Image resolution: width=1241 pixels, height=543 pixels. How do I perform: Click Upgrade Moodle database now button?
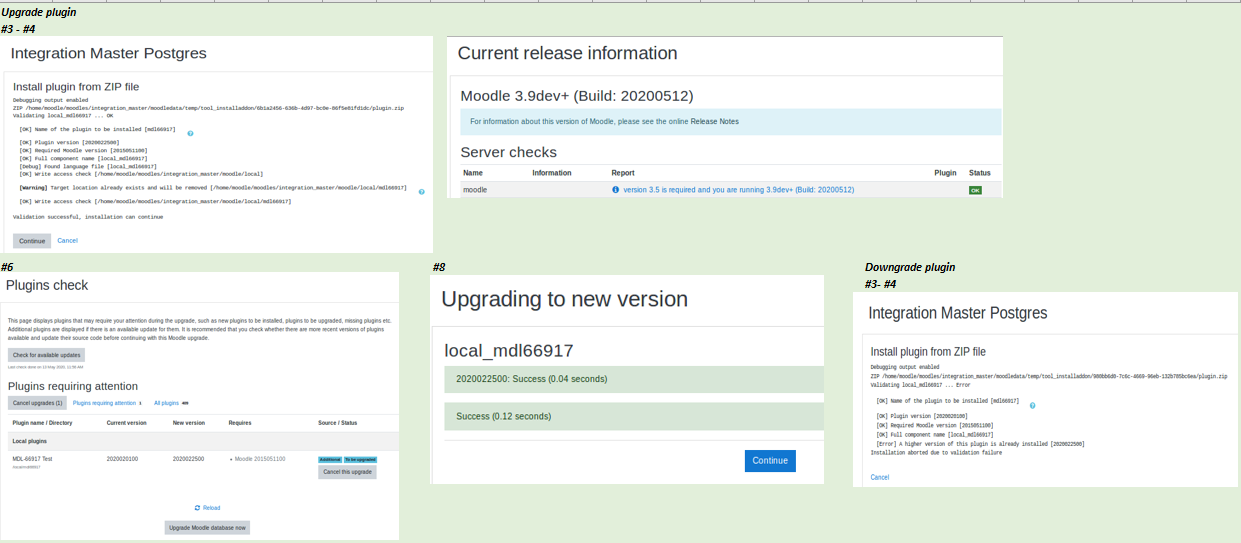pos(207,527)
